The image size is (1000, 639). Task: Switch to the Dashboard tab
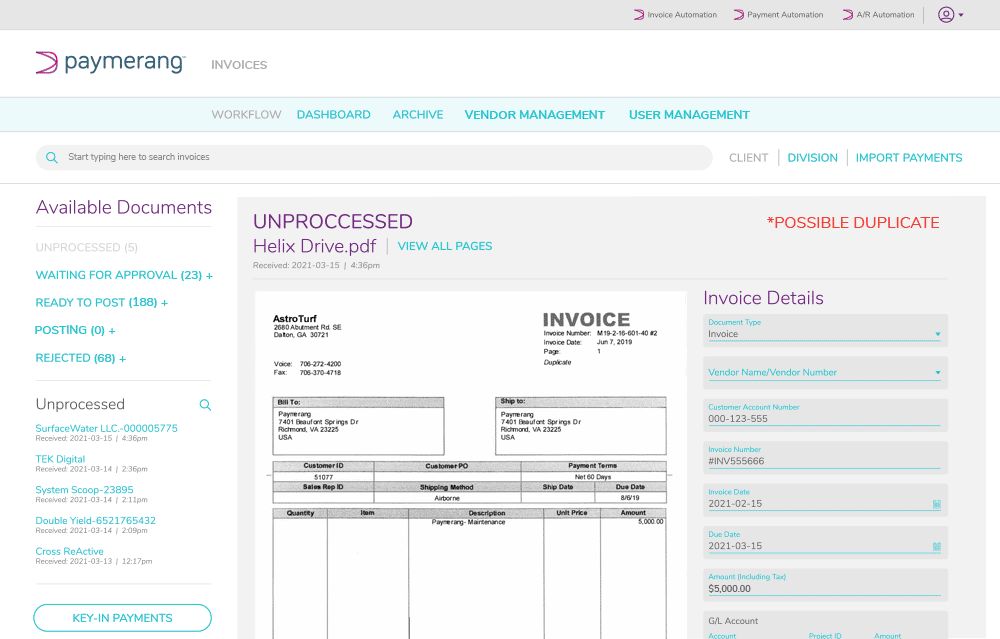[x=333, y=115]
